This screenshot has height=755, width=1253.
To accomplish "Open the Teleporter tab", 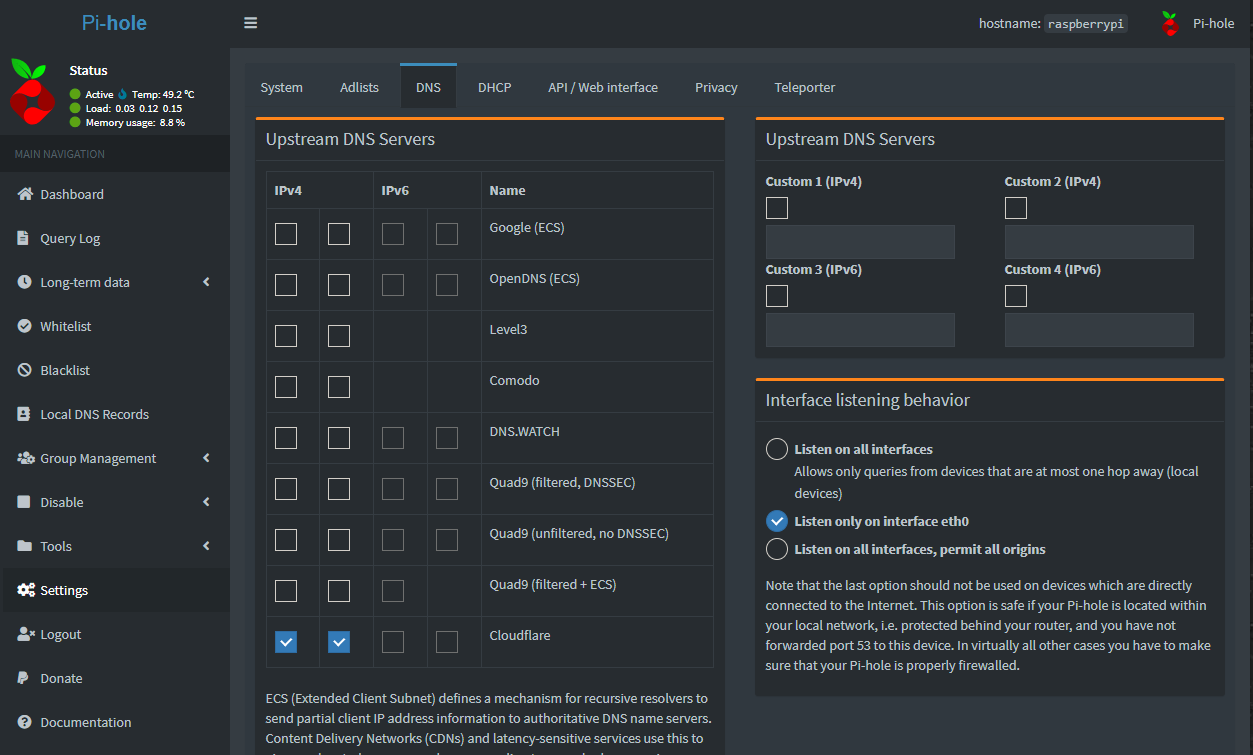I will pos(805,87).
